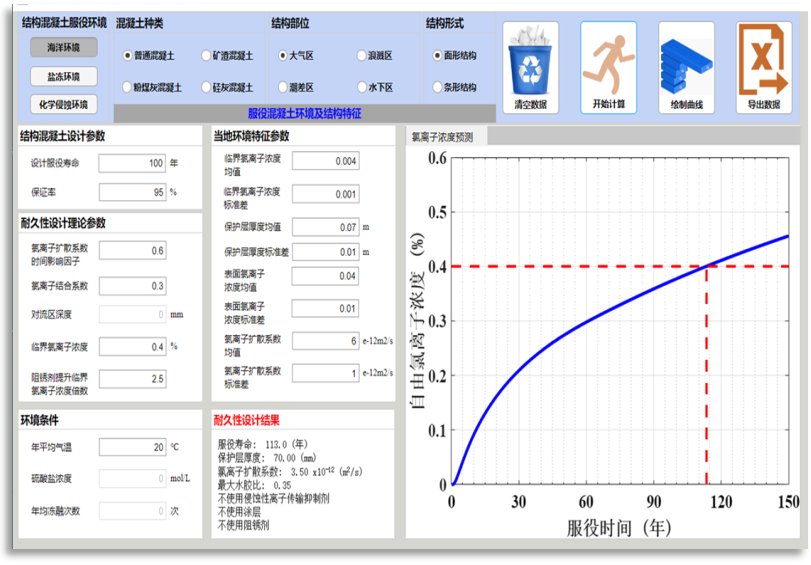The width and height of the screenshot is (811, 565).
Task: Click the 氯离子结合系数 input field
Action: 133,286
